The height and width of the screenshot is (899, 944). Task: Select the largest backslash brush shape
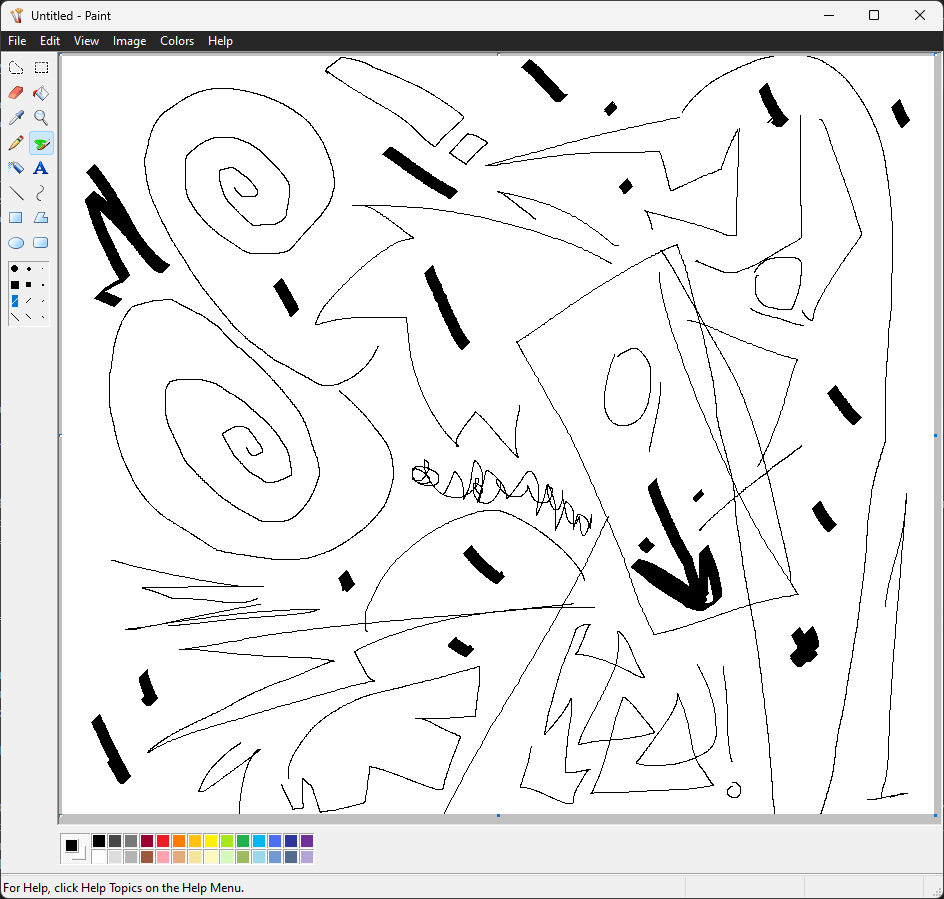click(x=15, y=316)
